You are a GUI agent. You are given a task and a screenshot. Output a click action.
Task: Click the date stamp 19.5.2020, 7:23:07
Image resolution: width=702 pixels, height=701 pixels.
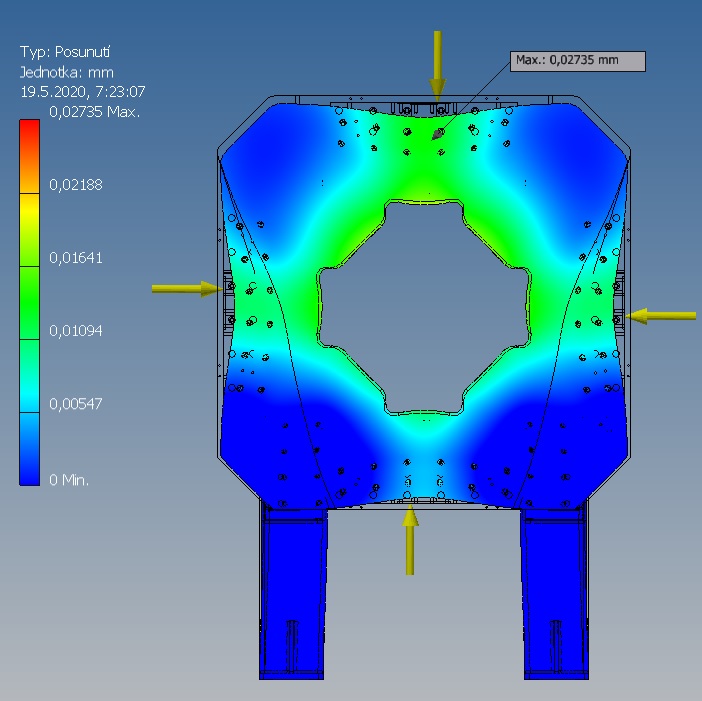(x=83, y=92)
